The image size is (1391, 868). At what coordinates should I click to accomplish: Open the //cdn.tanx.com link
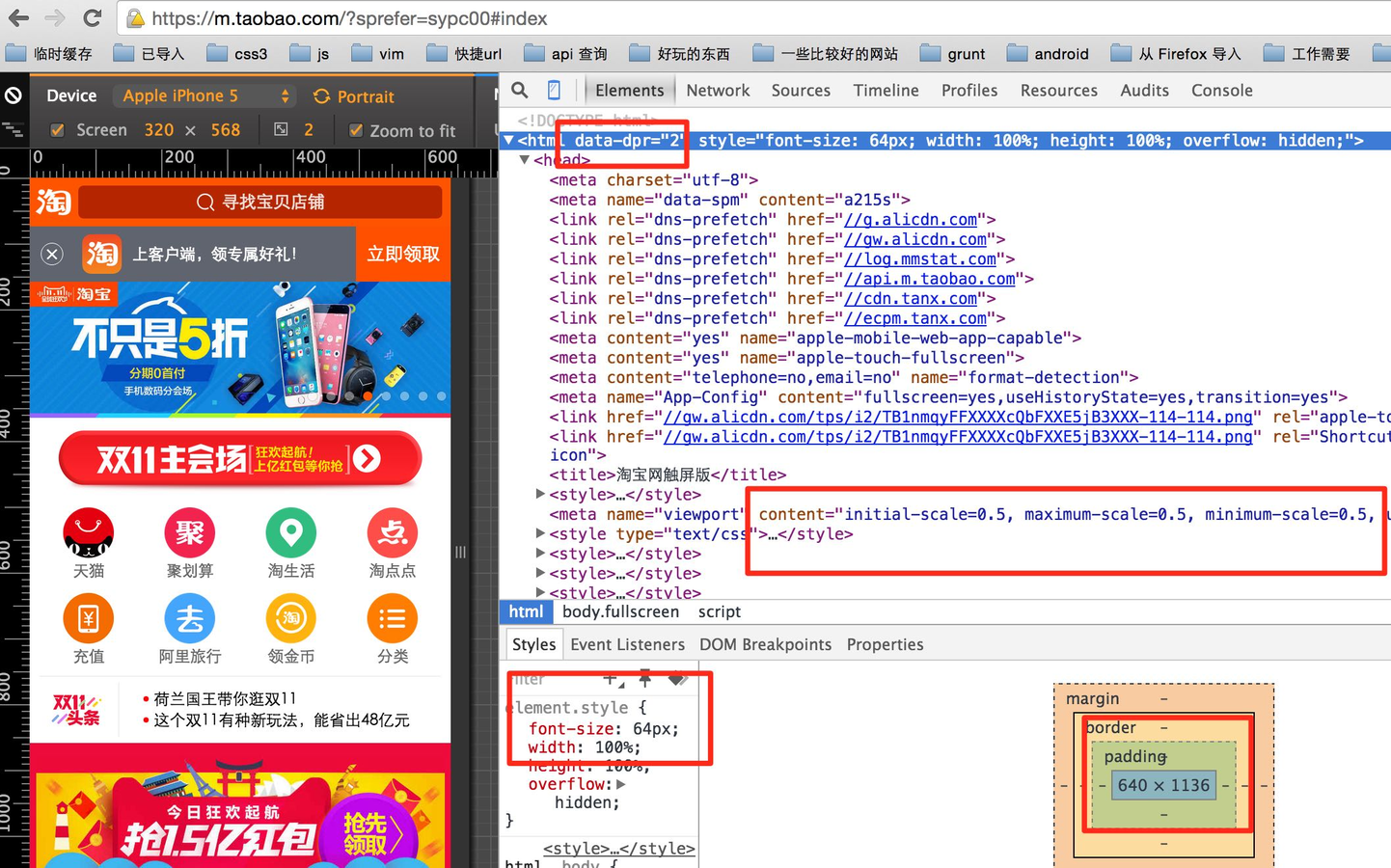coord(911,298)
